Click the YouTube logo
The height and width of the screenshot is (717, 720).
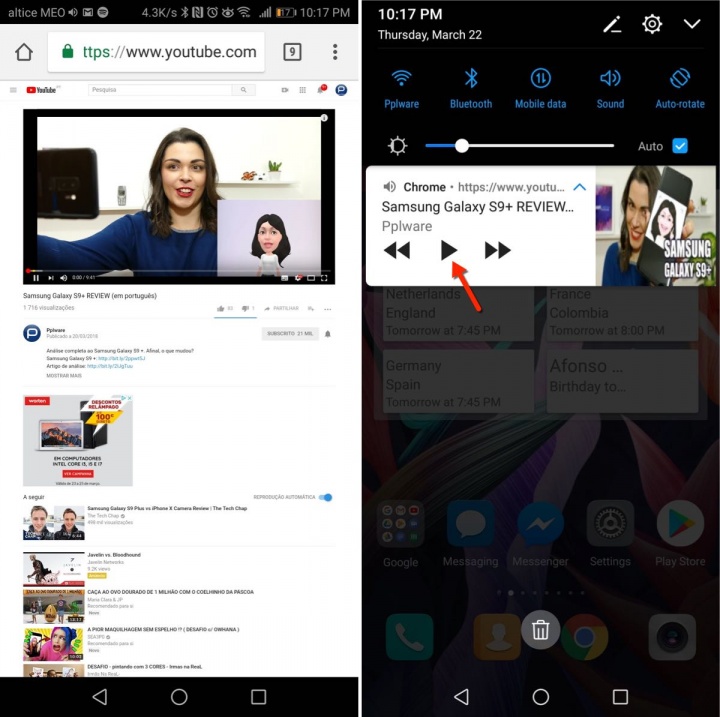41,90
